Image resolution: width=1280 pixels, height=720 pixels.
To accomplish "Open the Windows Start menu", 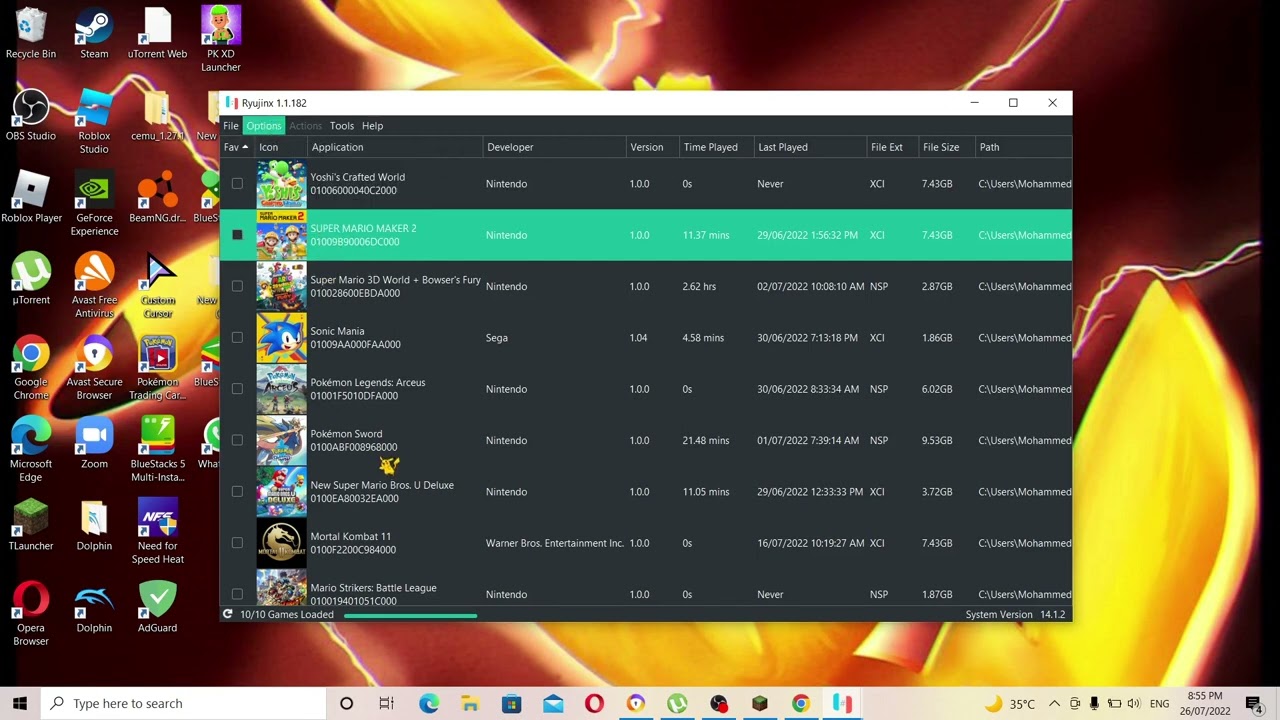I will click(20, 703).
